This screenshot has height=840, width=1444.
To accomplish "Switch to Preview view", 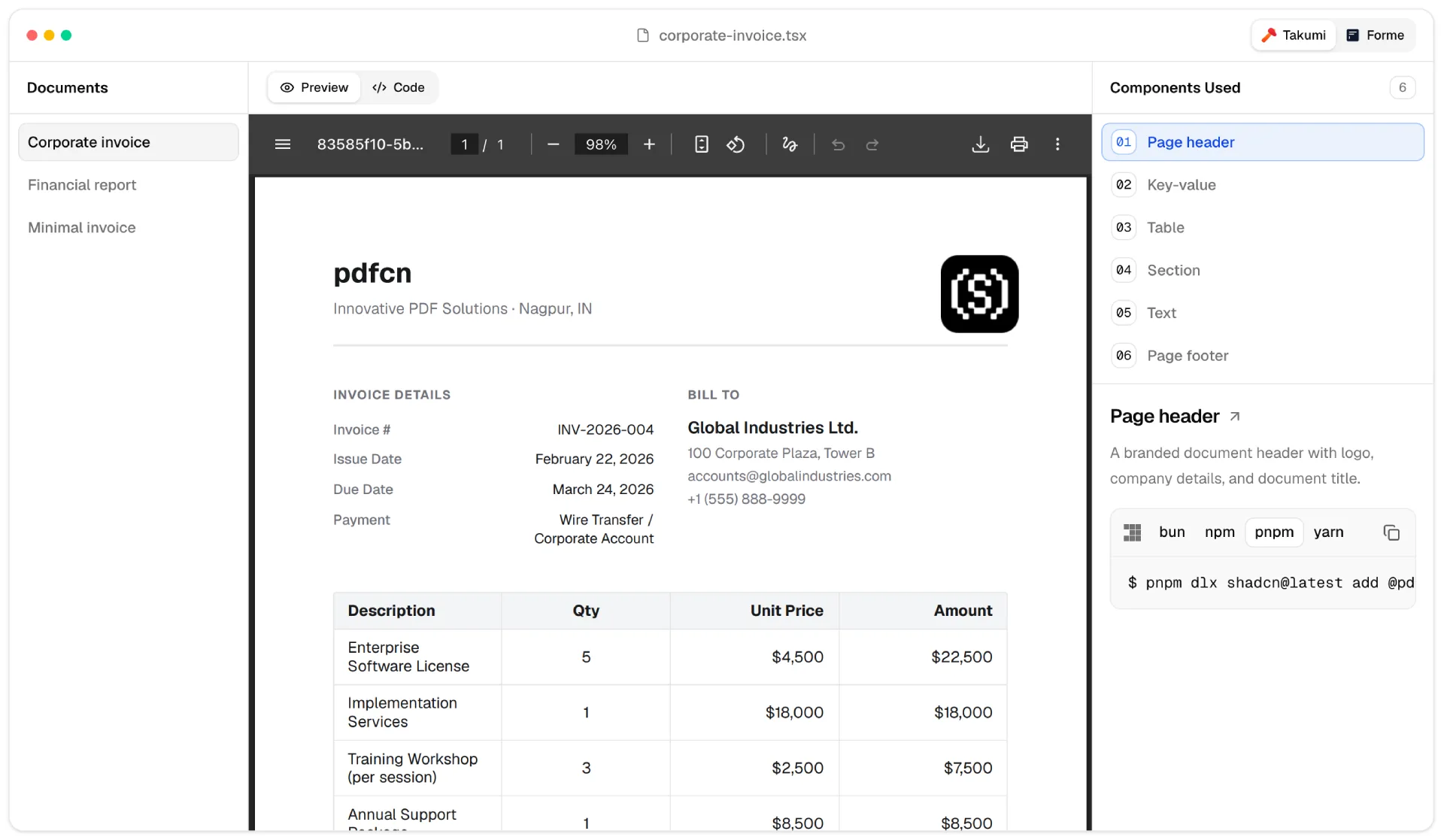I will (x=314, y=87).
